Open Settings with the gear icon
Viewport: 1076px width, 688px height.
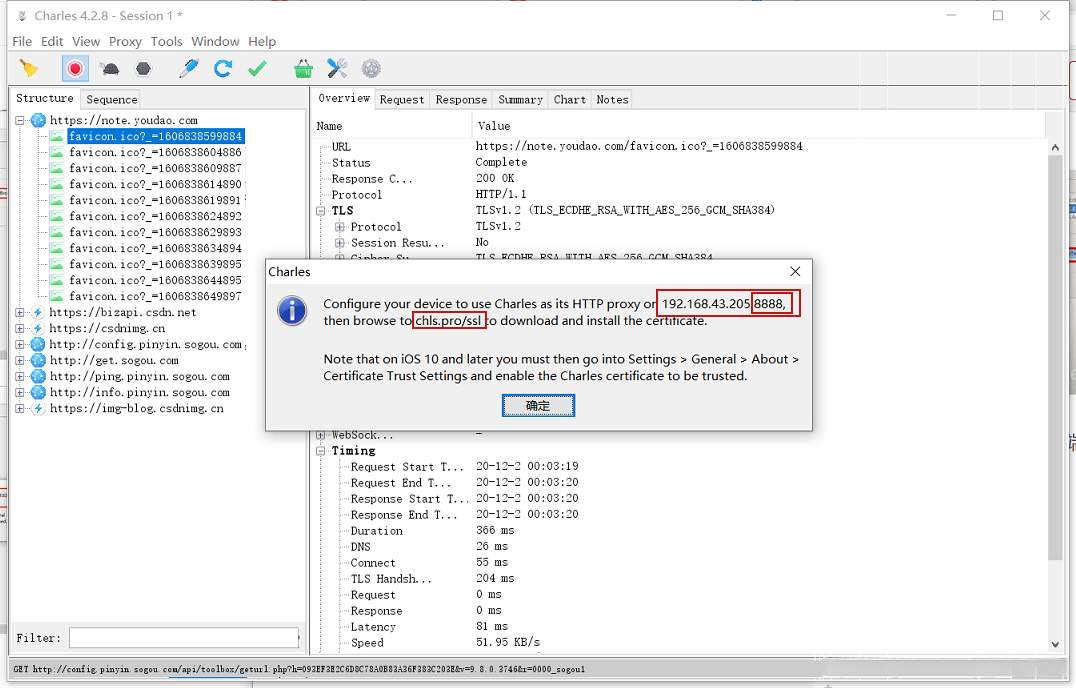(371, 69)
